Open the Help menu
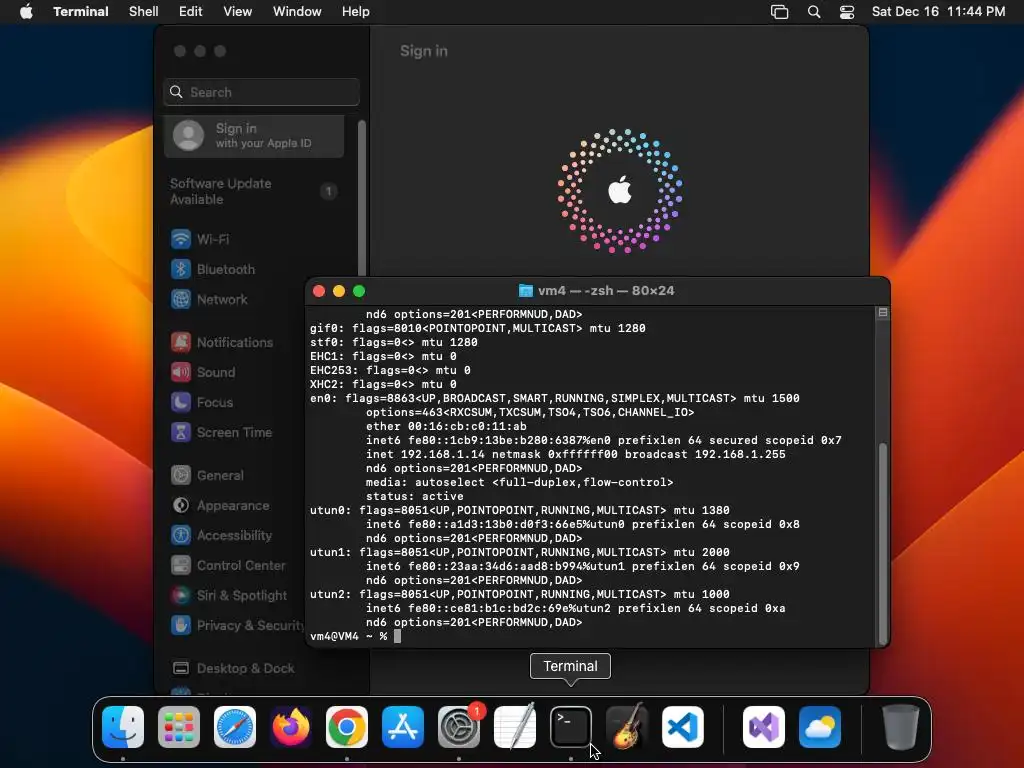The width and height of the screenshot is (1024, 768). click(x=356, y=12)
